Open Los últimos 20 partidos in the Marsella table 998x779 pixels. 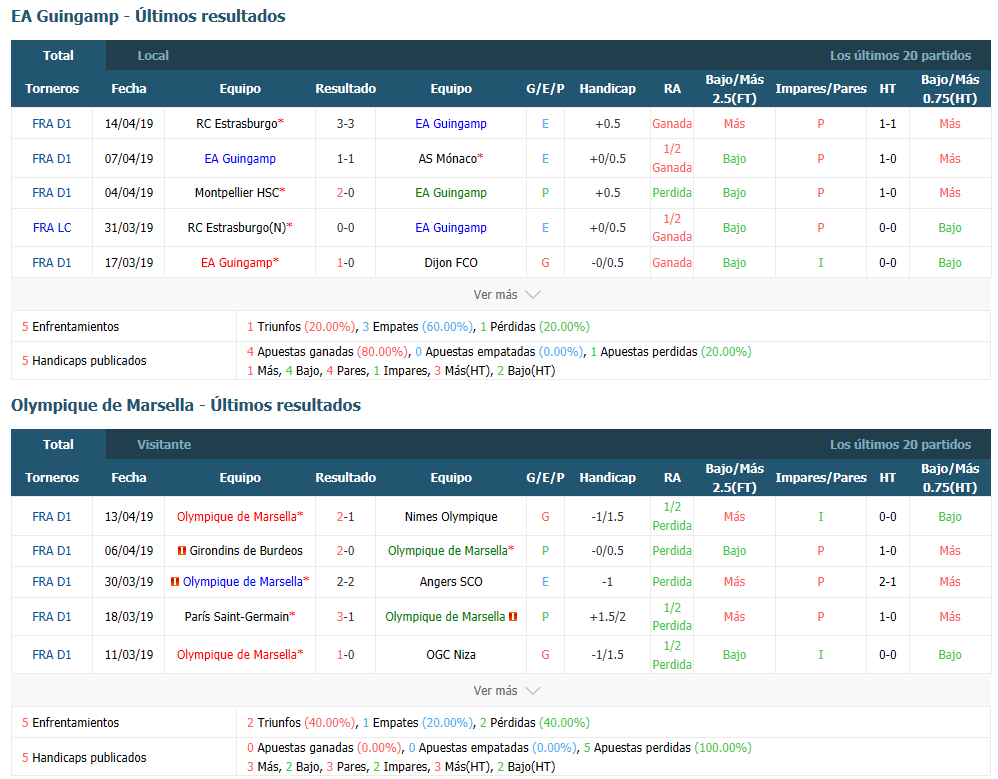pyautogui.click(x=900, y=444)
